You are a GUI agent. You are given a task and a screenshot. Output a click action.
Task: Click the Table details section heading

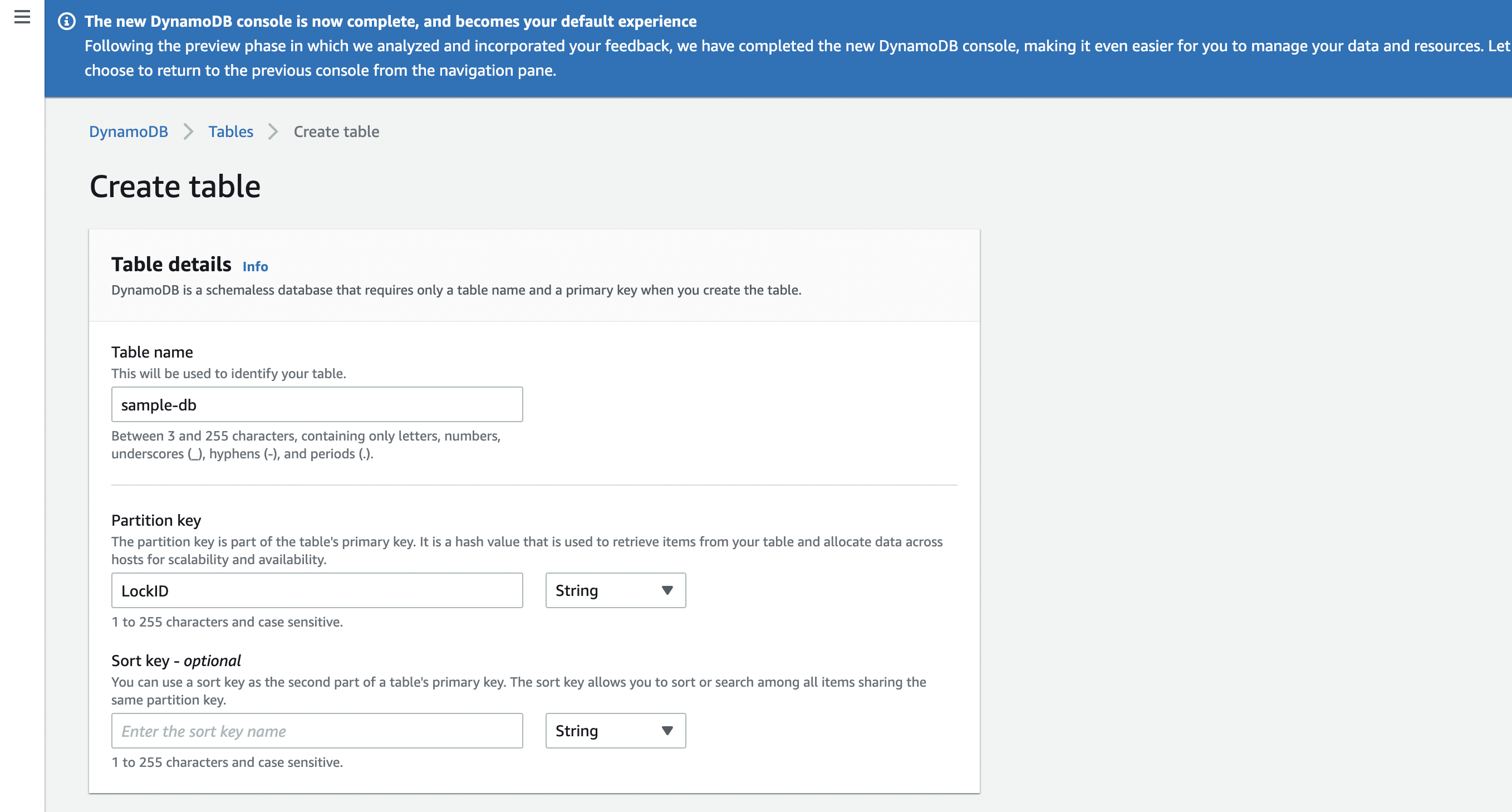(x=171, y=265)
